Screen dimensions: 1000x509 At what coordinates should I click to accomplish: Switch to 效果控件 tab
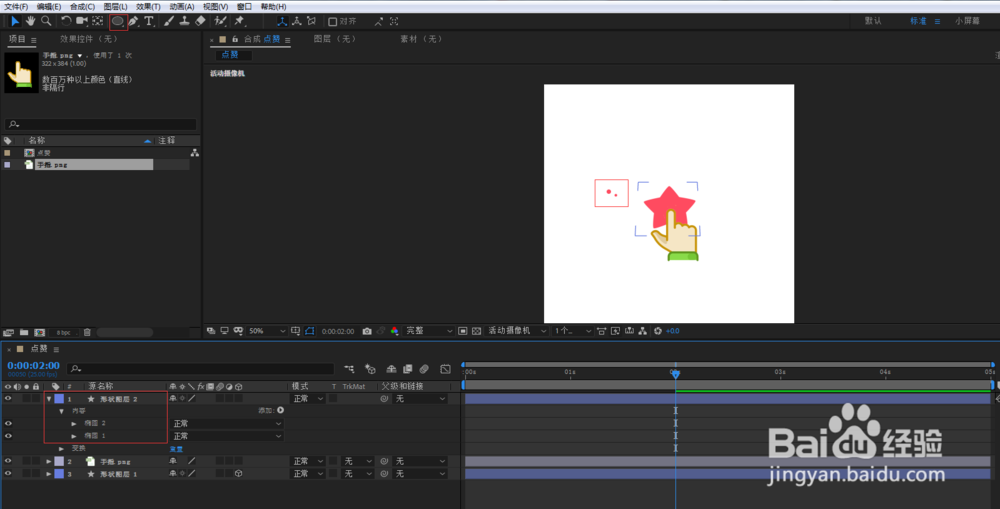[x=89, y=39]
